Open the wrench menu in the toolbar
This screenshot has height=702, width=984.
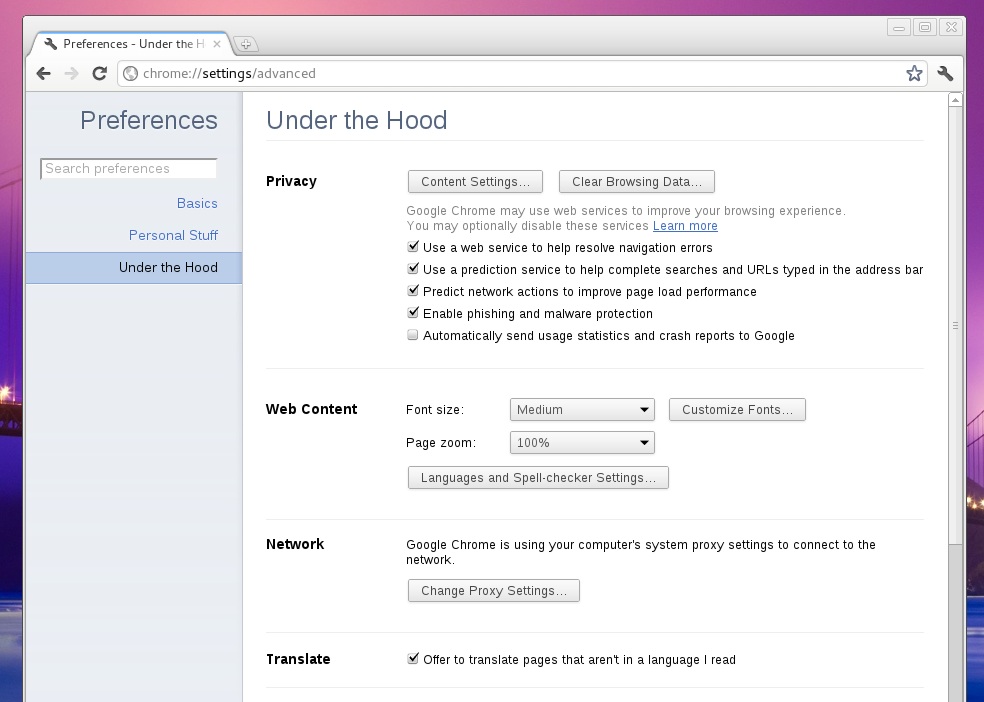click(x=945, y=73)
